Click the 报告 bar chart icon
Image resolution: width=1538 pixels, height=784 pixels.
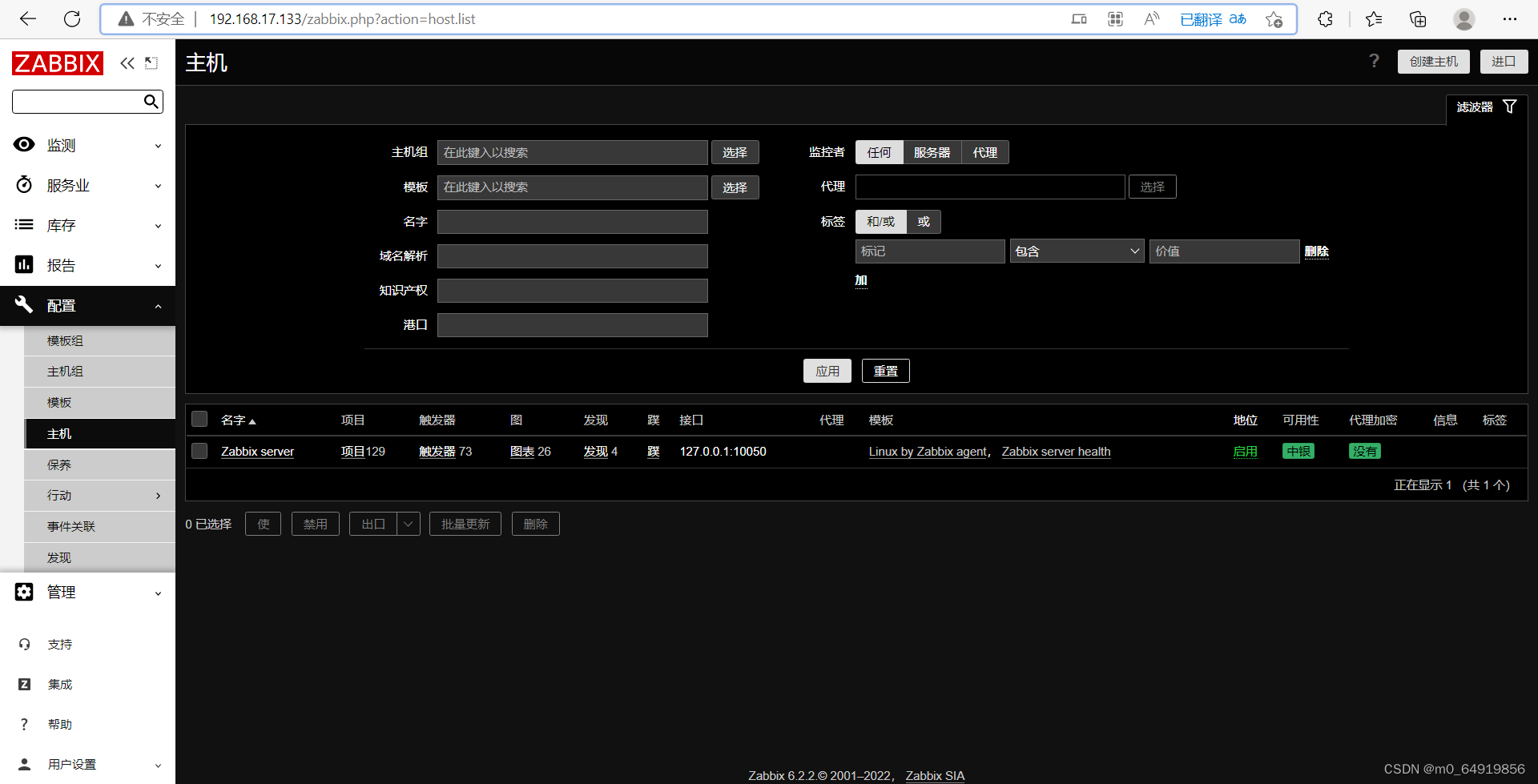pyautogui.click(x=24, y=264)
